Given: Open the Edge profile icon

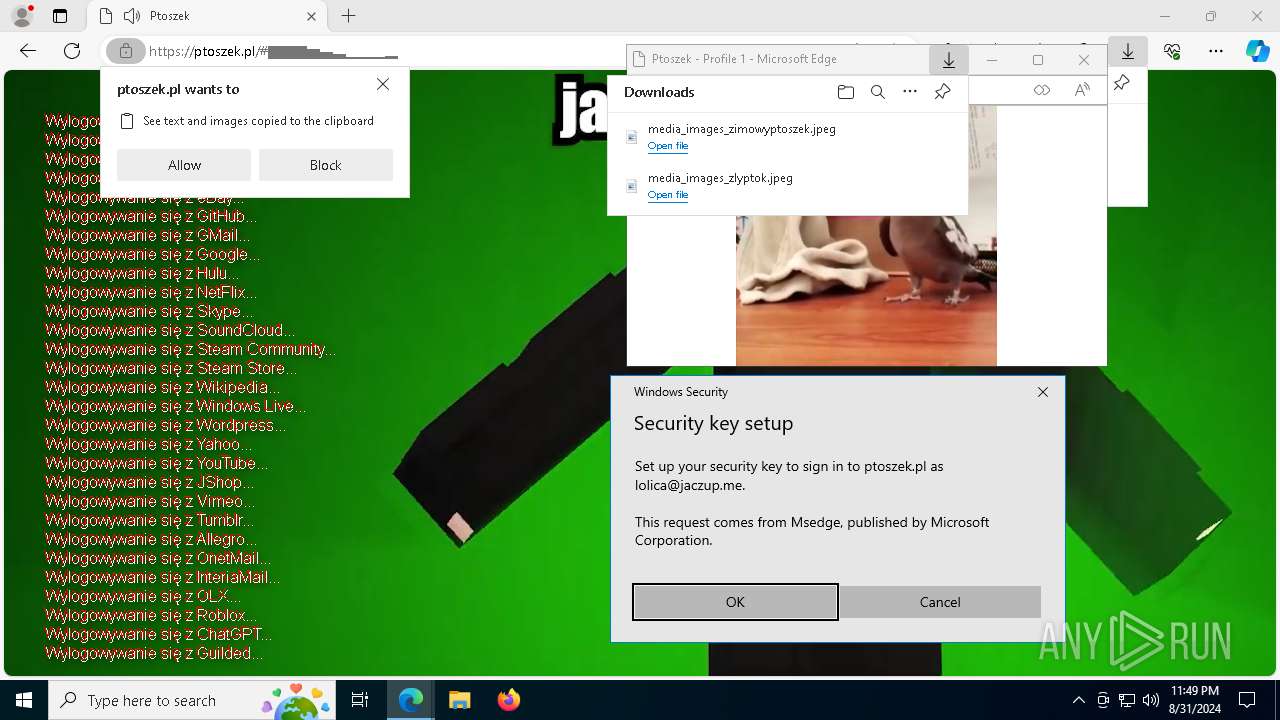Looking at the screenshot, I should (x=21, y=16).
